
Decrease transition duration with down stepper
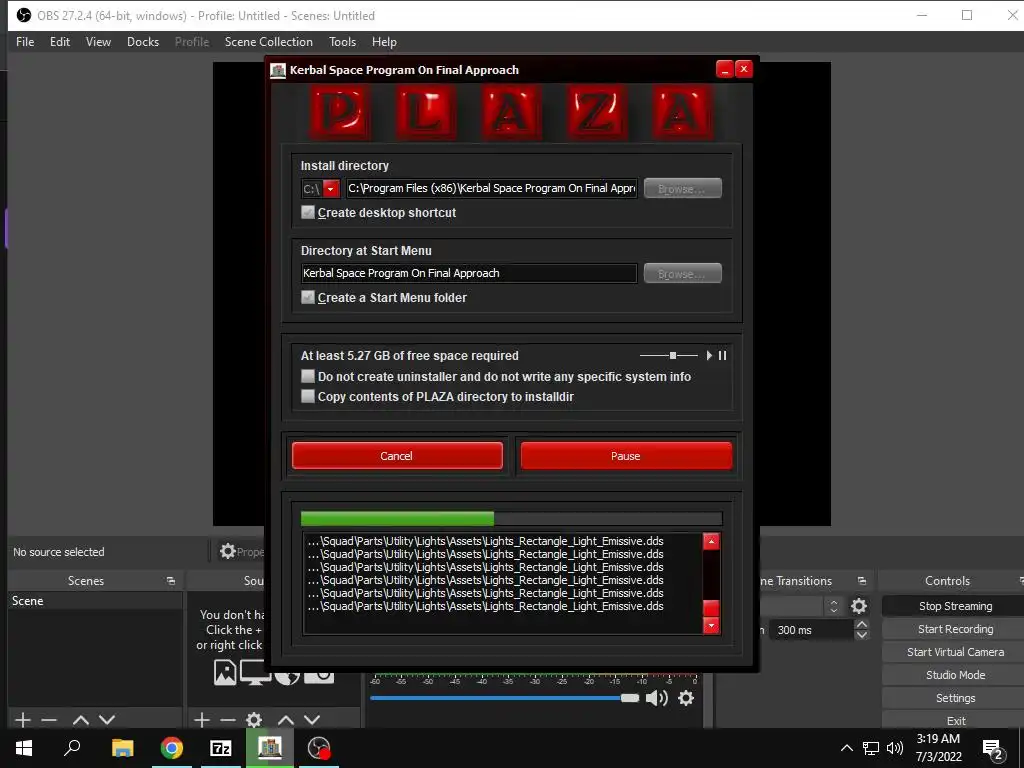[x=861, y=634]
